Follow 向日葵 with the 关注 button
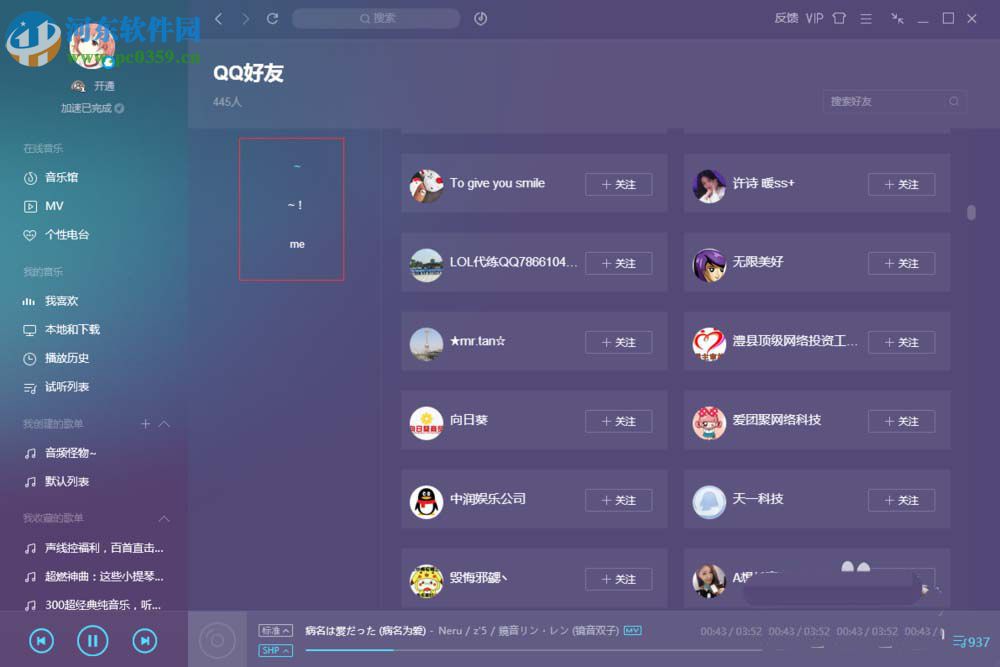The height and width of the screenshot is (667, 1000). [x=617, y=421]
